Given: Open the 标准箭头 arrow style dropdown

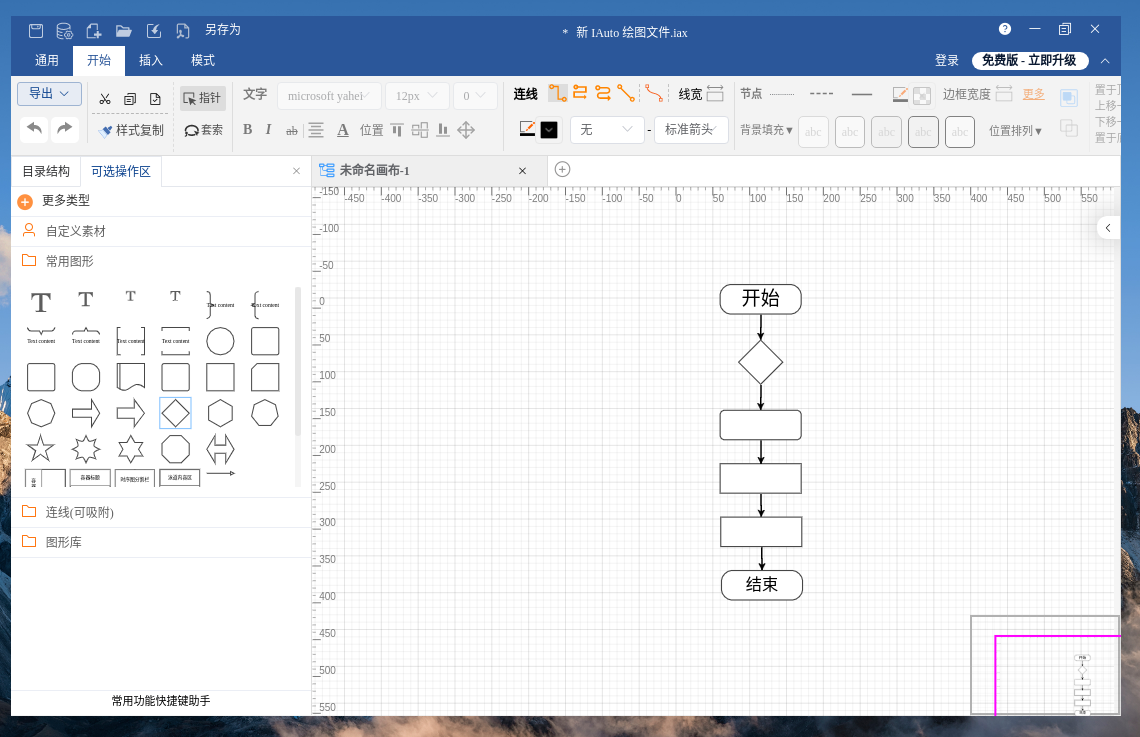Looking at the screenshot, I should [x=691, y=130].
